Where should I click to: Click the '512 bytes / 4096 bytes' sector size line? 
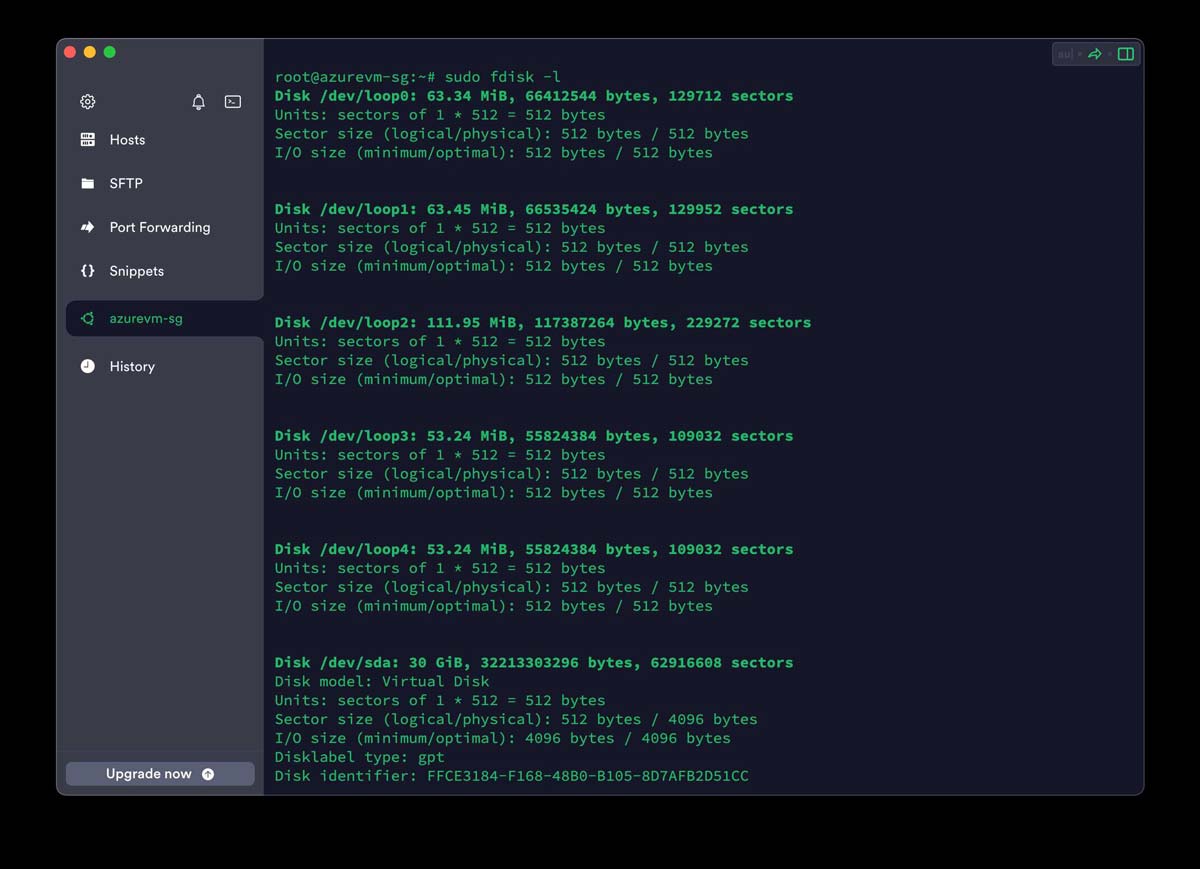[516, 719]
